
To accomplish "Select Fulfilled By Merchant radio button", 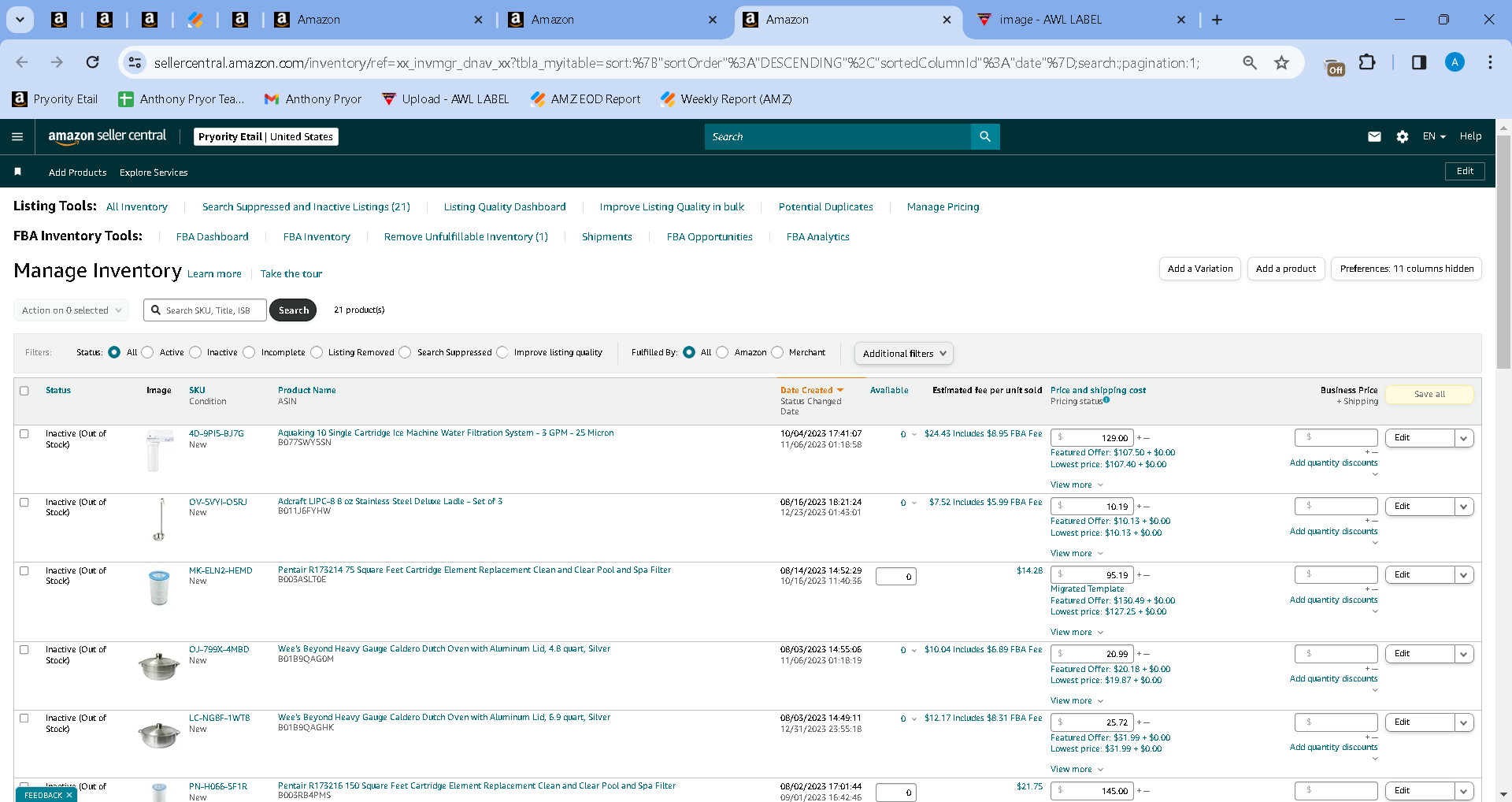I will coord(777,352).
